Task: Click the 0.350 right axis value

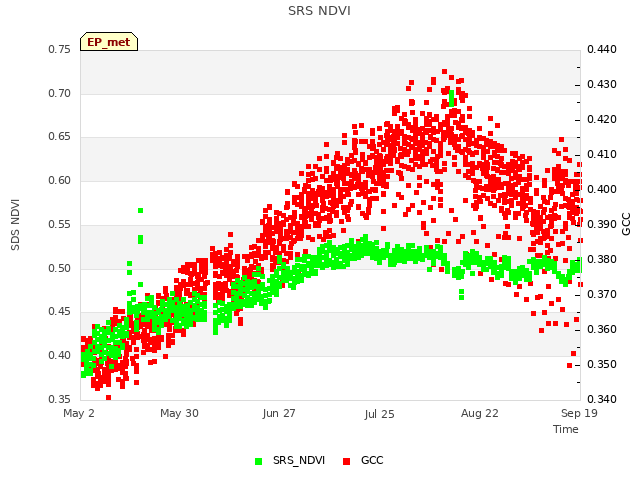Action: [602, 364]
